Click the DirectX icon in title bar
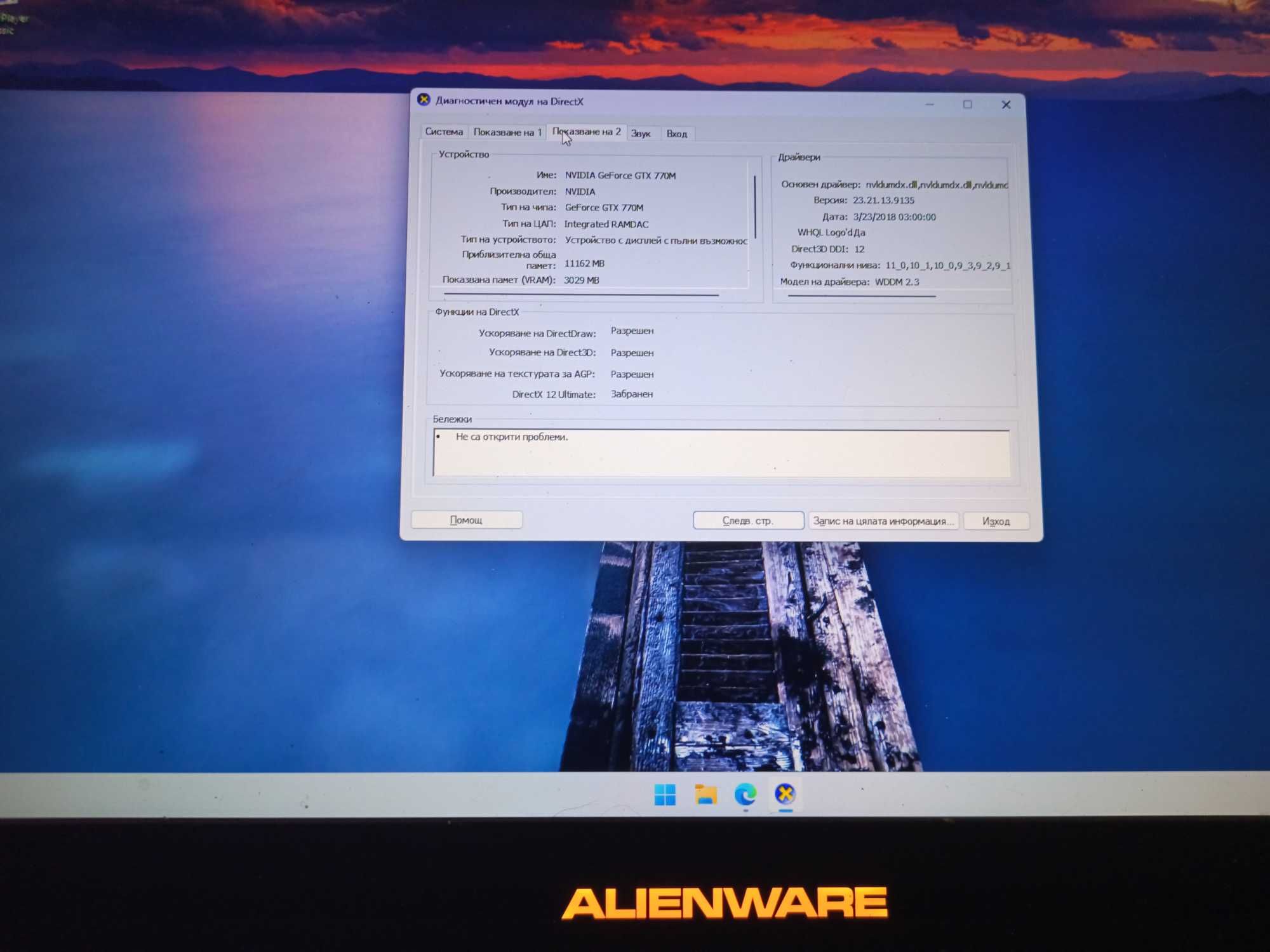This screenshot has width=1270, height=952. coord(424,100)
